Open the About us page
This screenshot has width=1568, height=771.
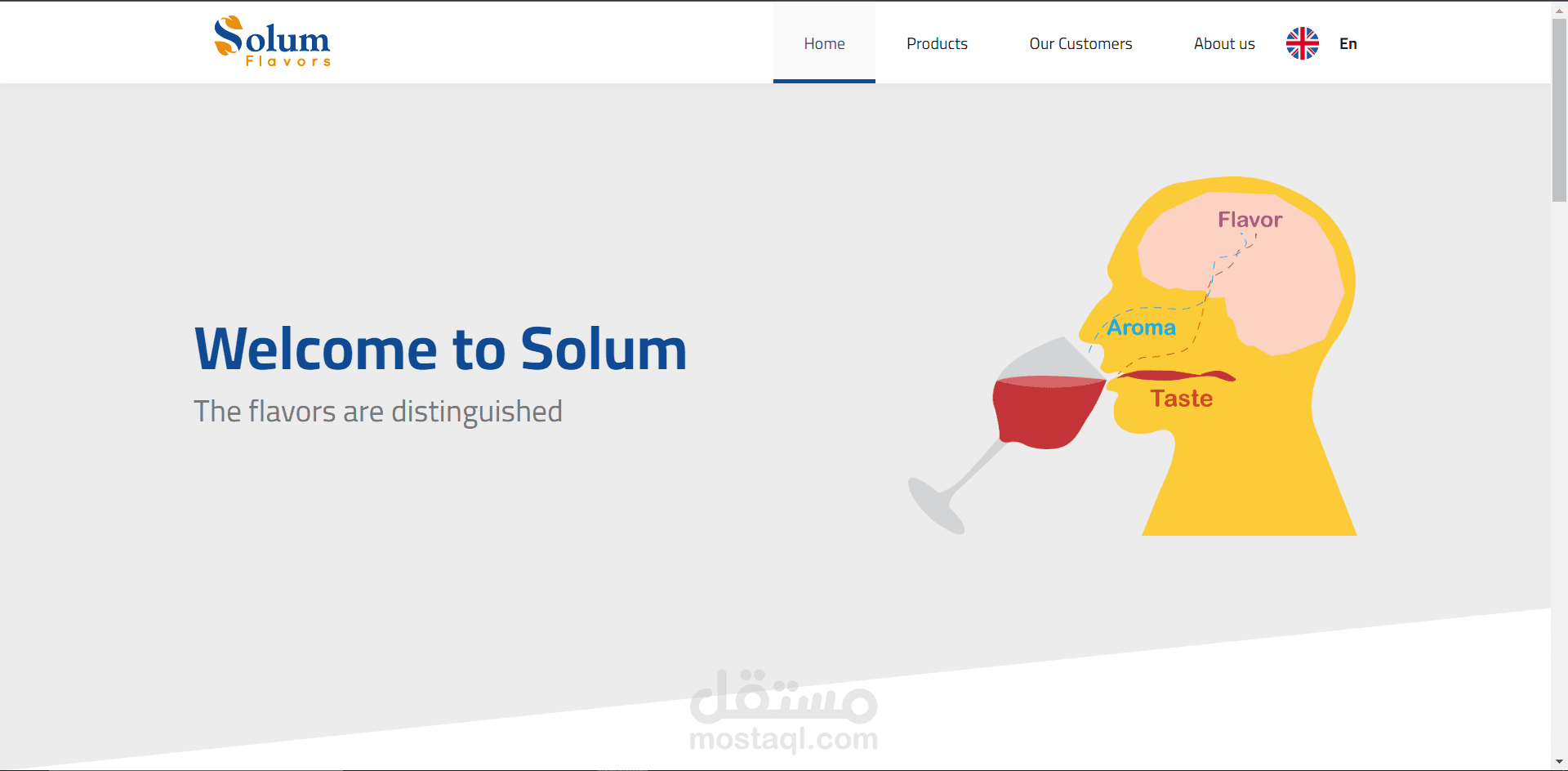click(1224, 43)
